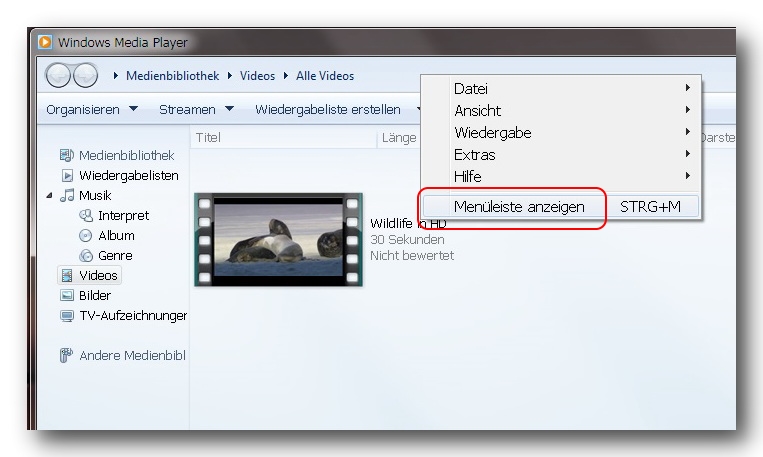Click the Medienbibliothek sidebar icon
The width and height of the screenshot is (763, 457).
point(67,155)
